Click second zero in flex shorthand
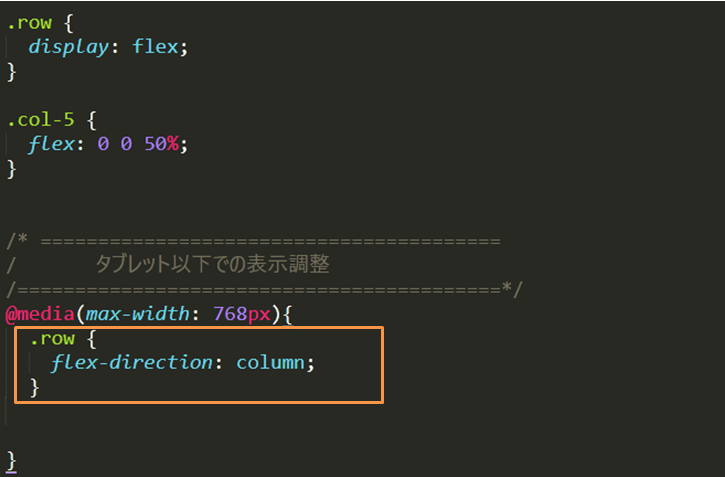 pyautogui.click(x=126, y=144)
